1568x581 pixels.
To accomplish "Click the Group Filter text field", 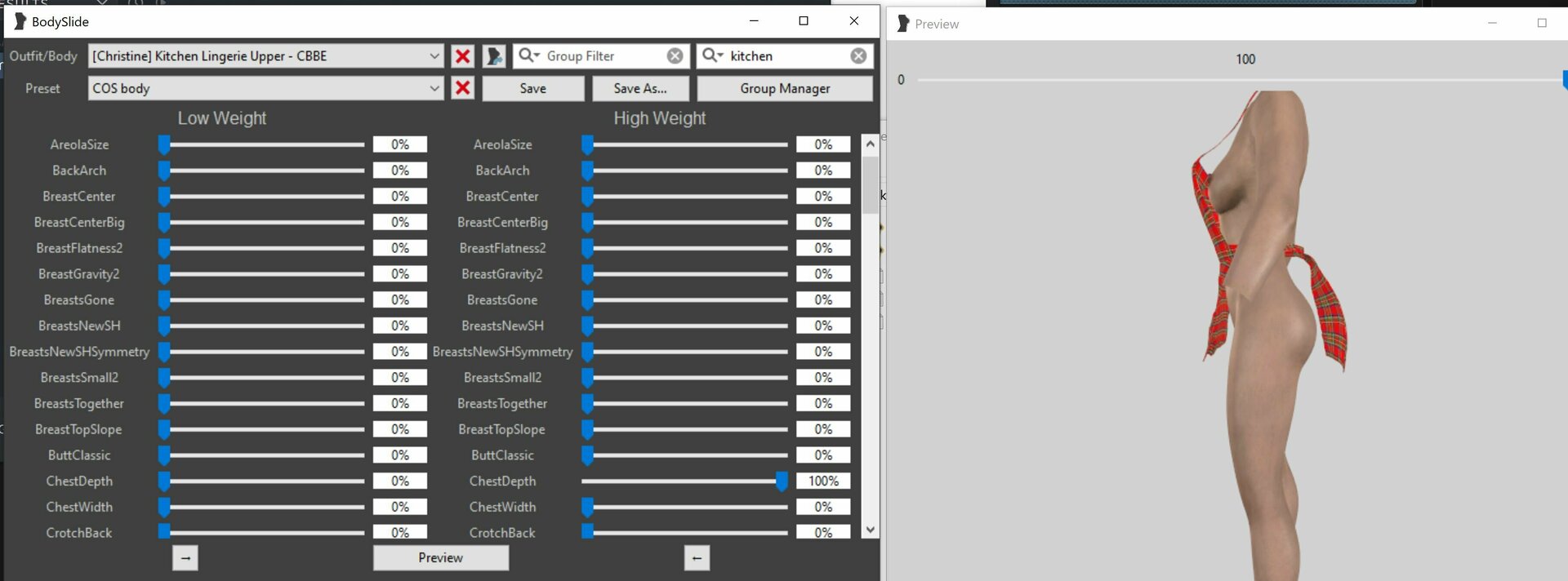I will point(603,55).
